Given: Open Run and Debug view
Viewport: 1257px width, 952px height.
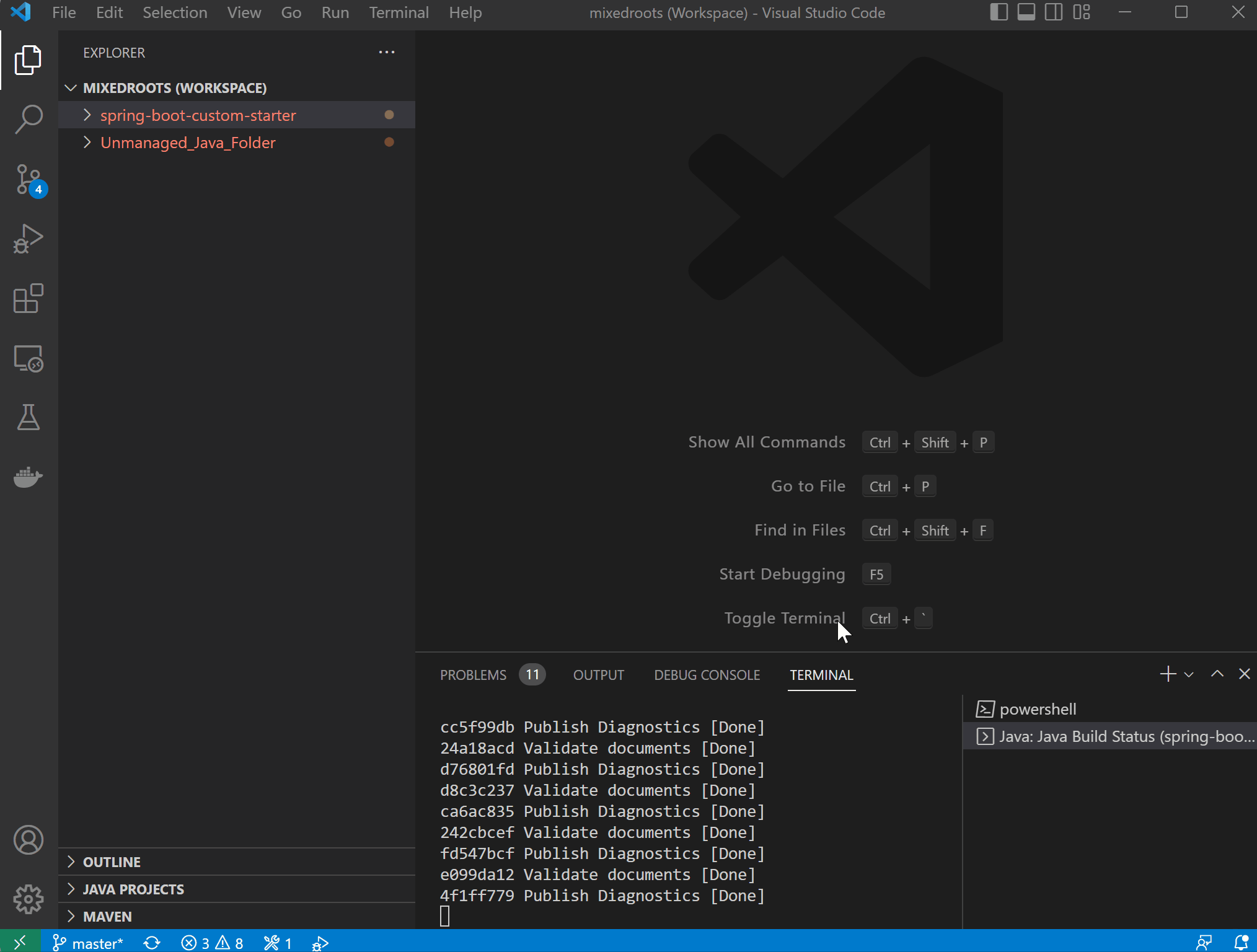Looking at the screenshot, I should tap(29, 239).
